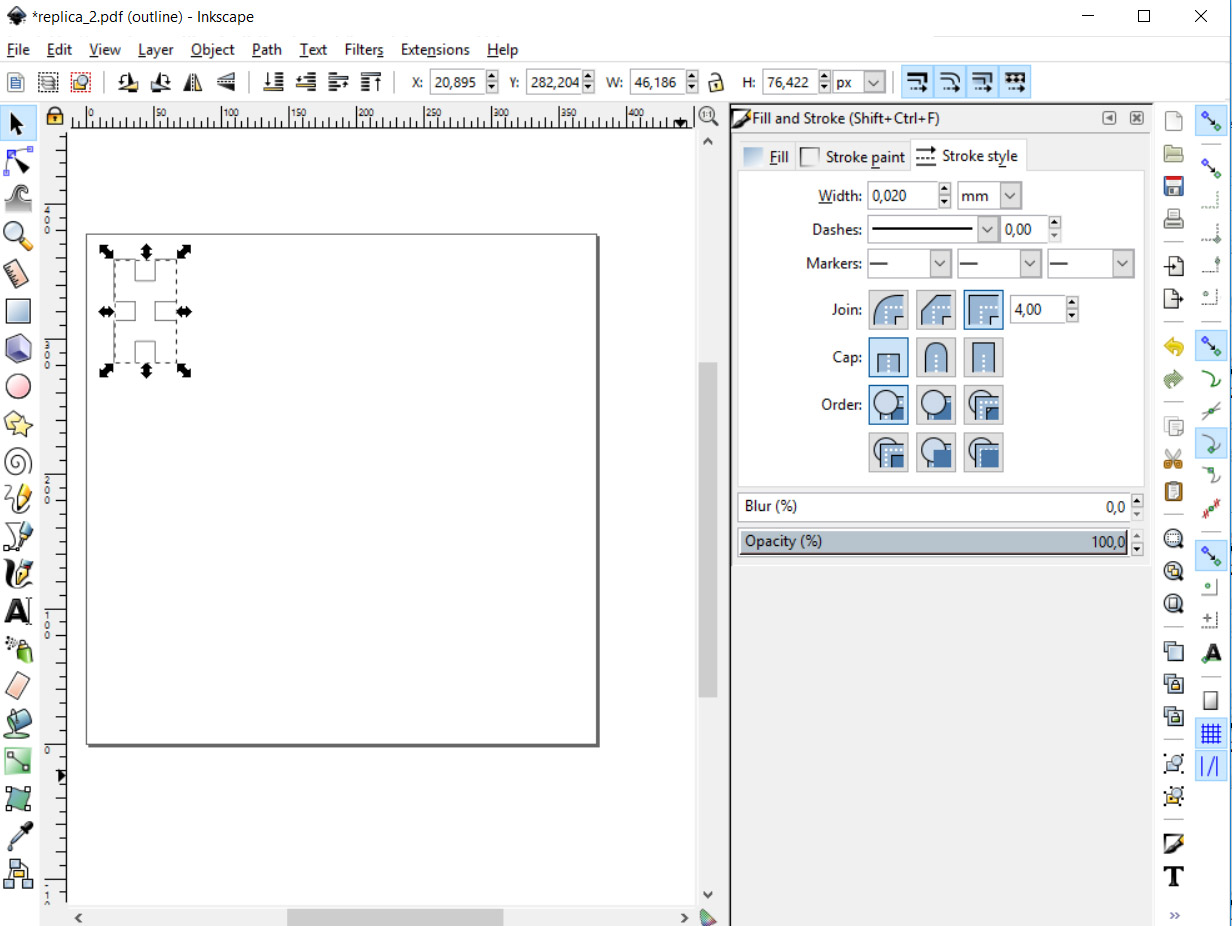
Task: Select the Paint Bucket fill tool
Action: tap(18, 723)
